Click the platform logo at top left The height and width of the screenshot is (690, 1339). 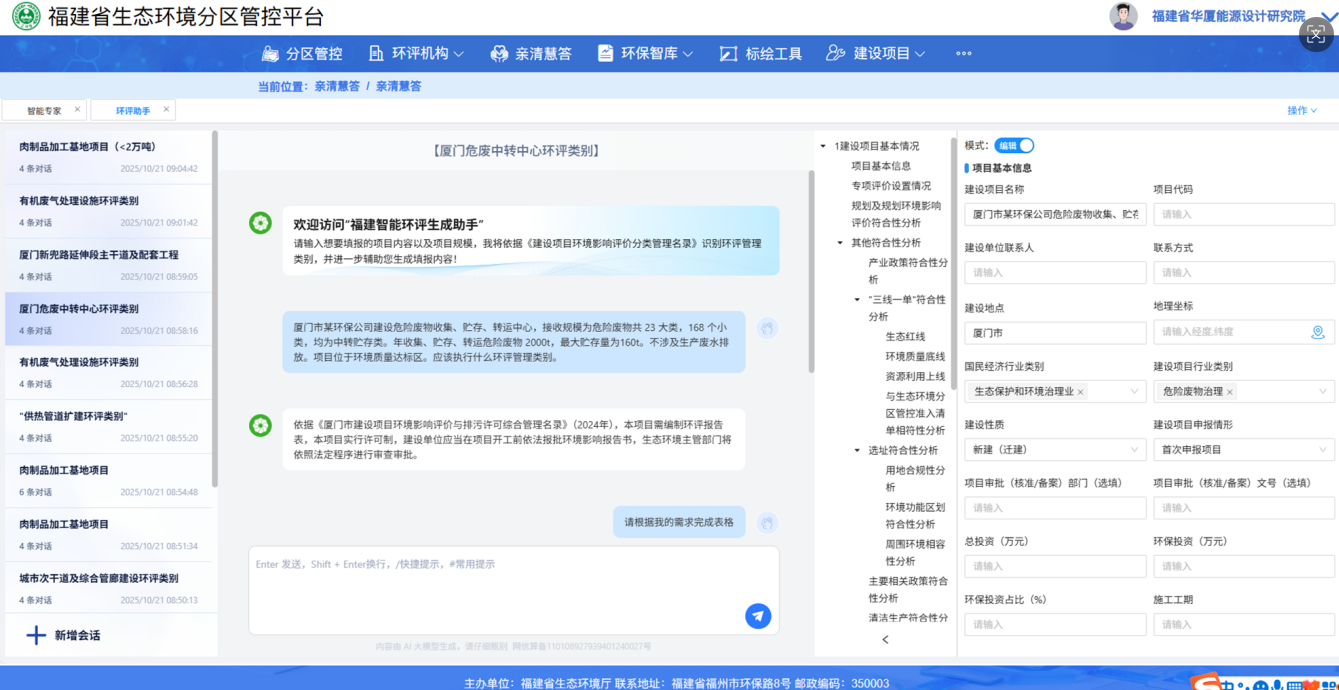(x=25, y=17)
